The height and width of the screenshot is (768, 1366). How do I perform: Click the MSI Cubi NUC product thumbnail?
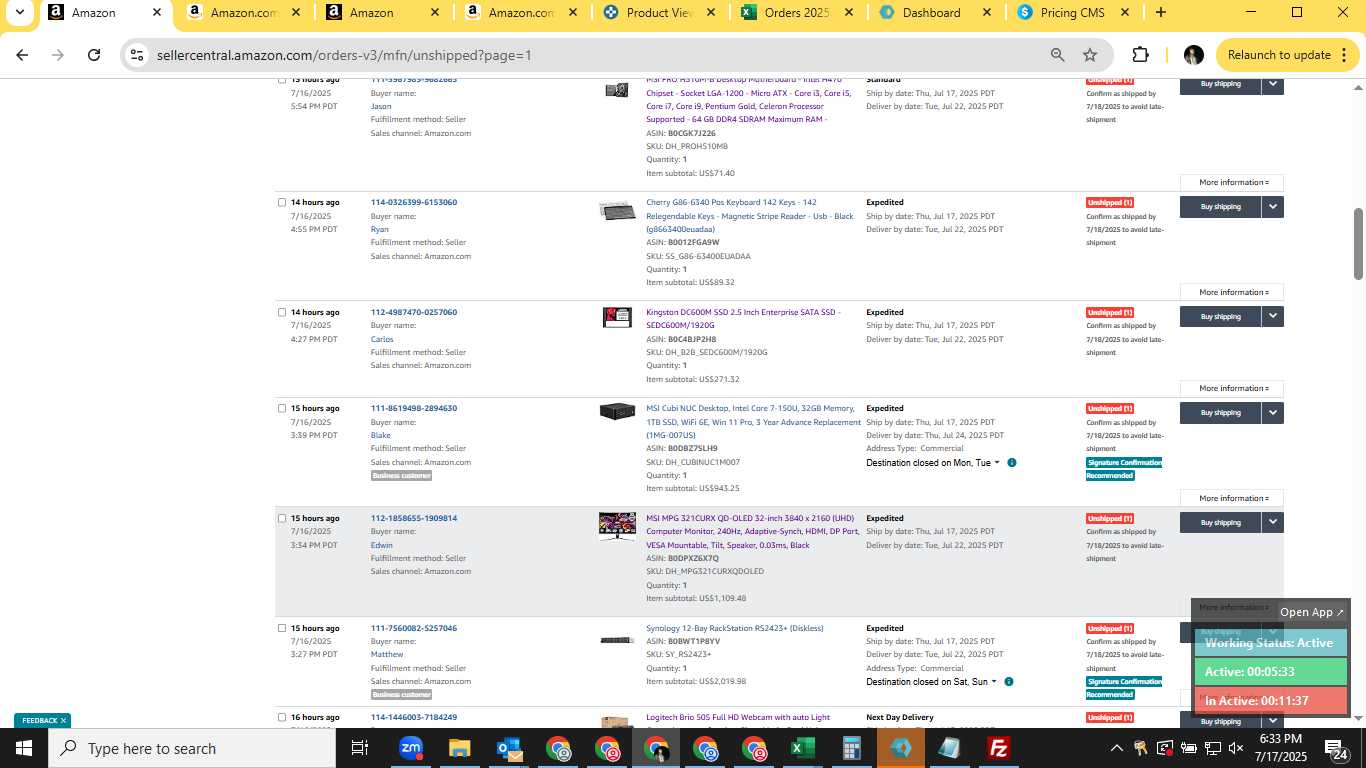(x=617, y=412)
